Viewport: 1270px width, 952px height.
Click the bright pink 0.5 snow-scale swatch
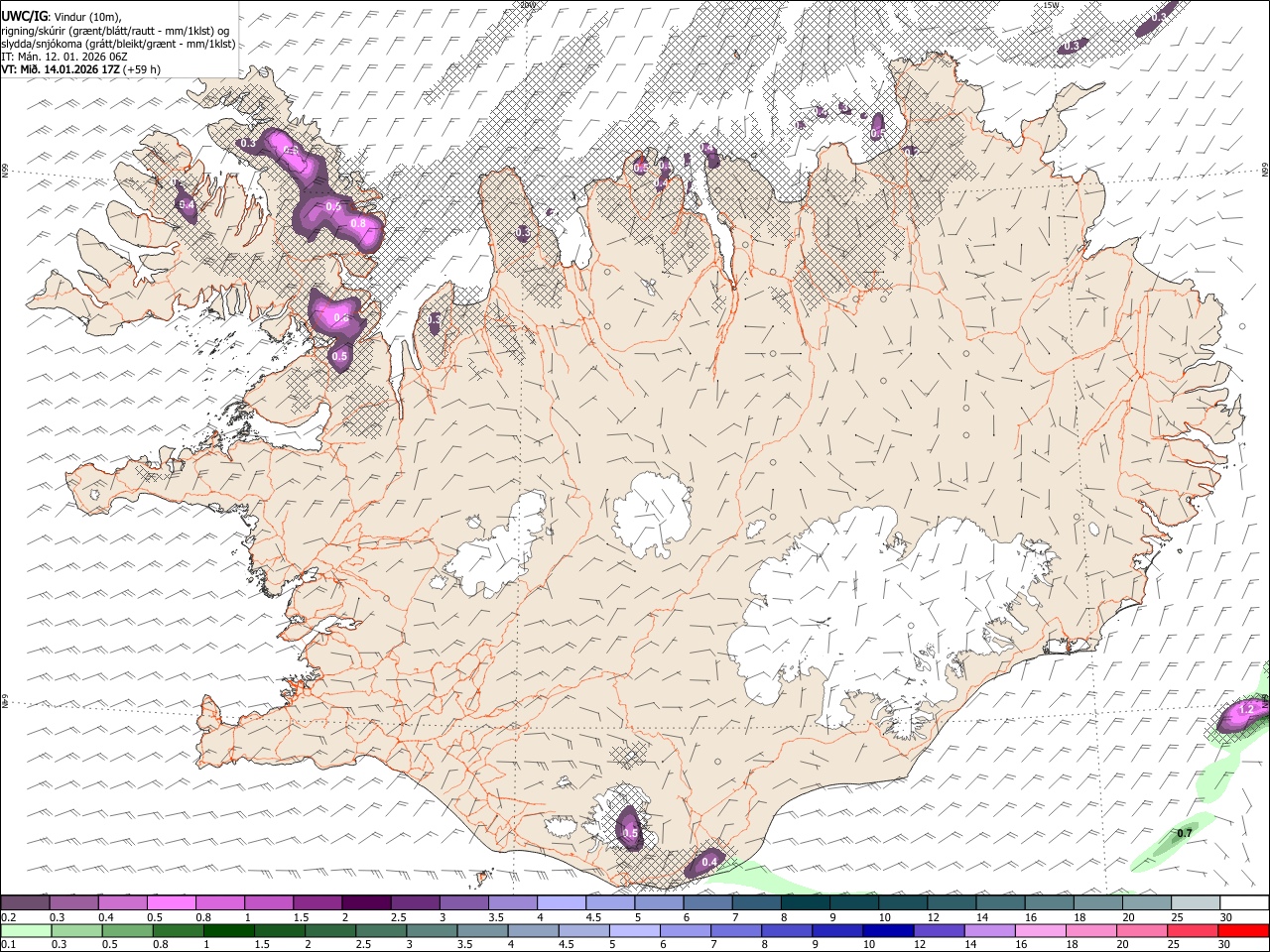click(x=171, y=902)
